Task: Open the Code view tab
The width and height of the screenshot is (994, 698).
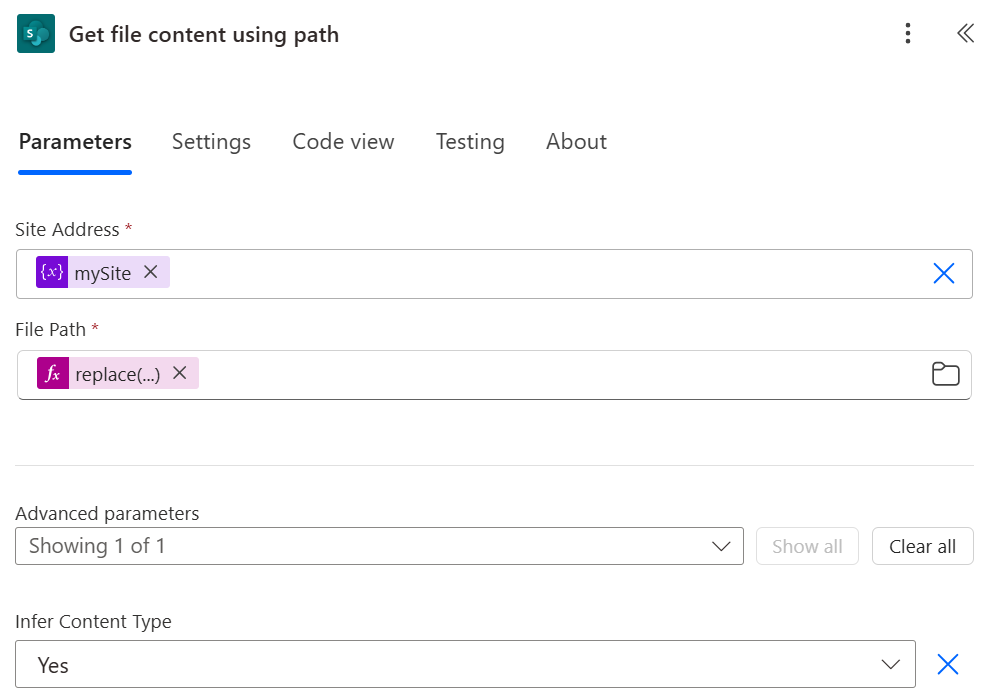Action: tap(343, 141)
